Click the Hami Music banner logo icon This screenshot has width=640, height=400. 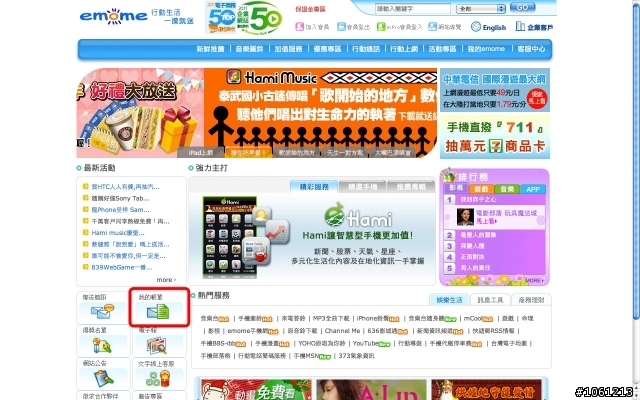pos(233,76)
